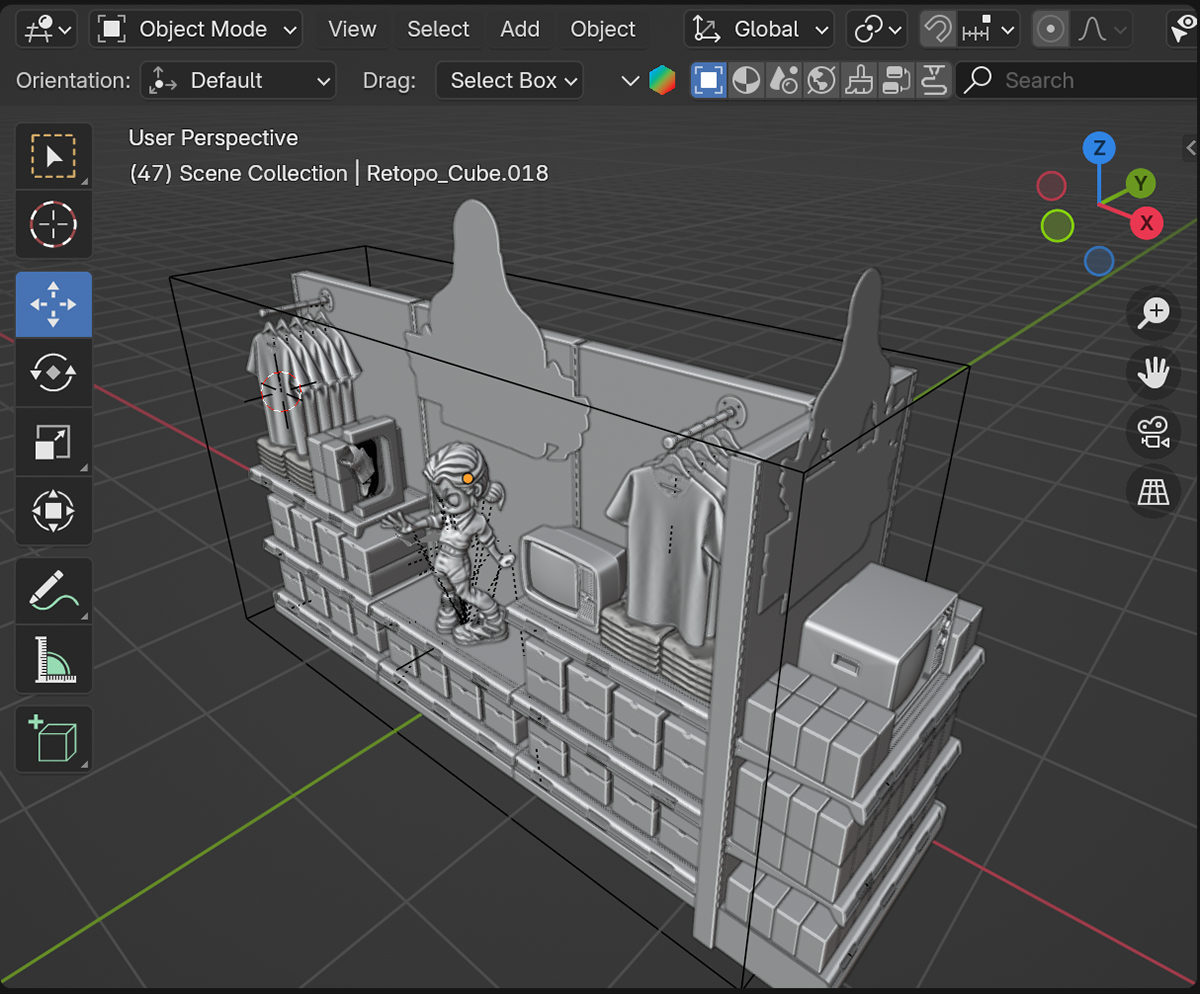This screenshot has width=1200, height=994.
Task: Select the Move tool in the toolbar
Action: coord(54,305)
